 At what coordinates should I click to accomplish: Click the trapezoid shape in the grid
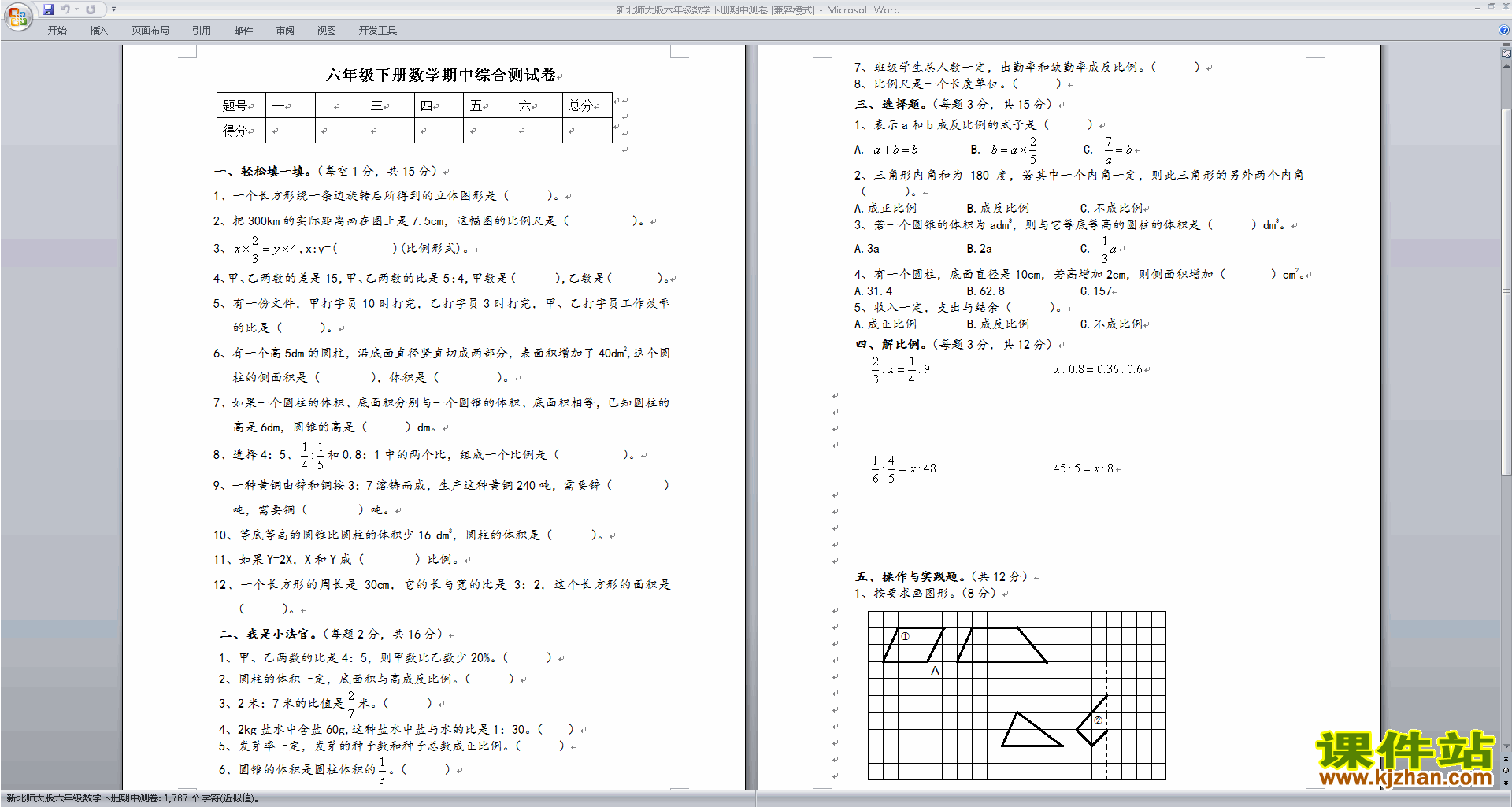pyautogui.click(x=1002, y=645)
